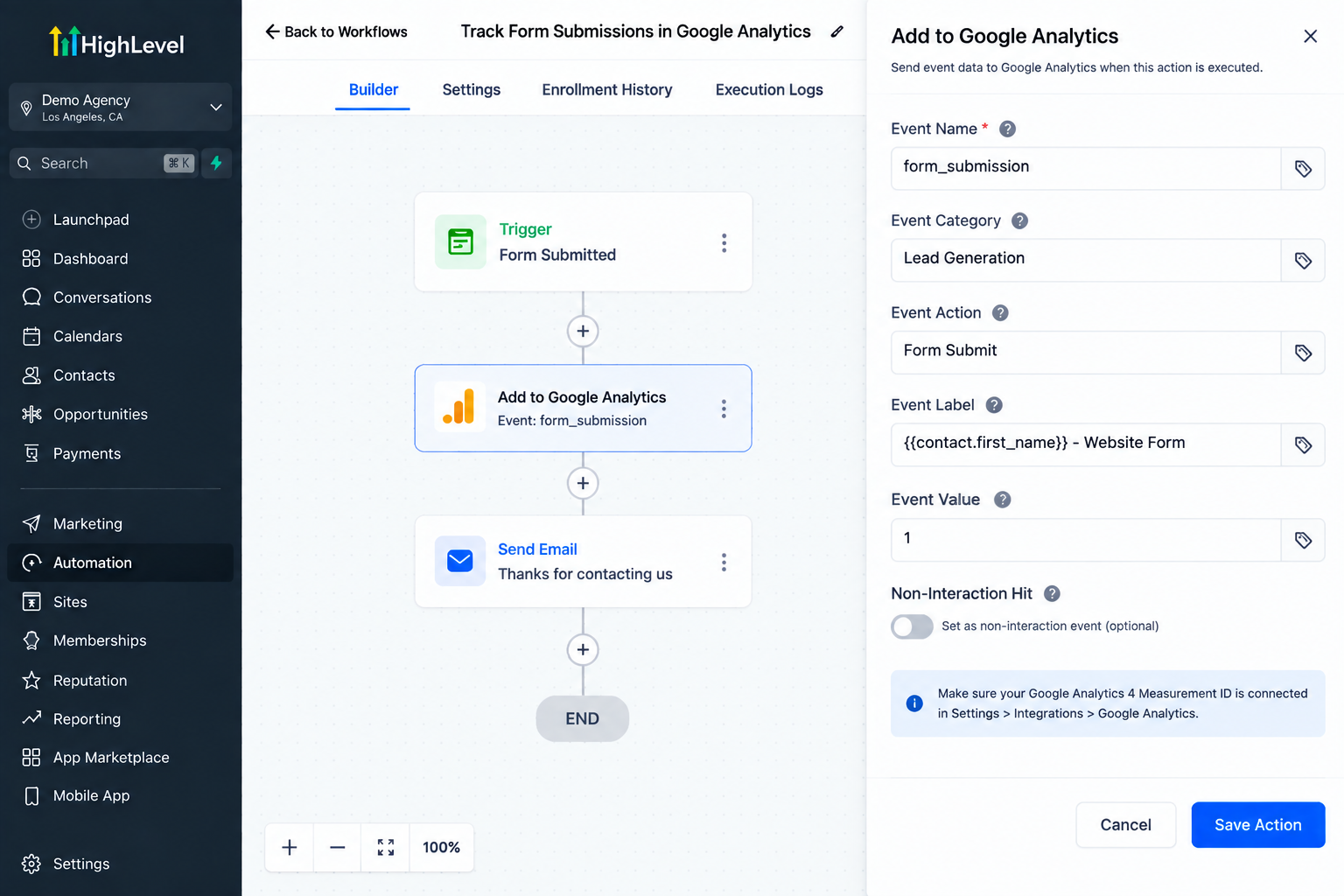Click the Event Category help icon
1344x896 pixels.
1019,220
